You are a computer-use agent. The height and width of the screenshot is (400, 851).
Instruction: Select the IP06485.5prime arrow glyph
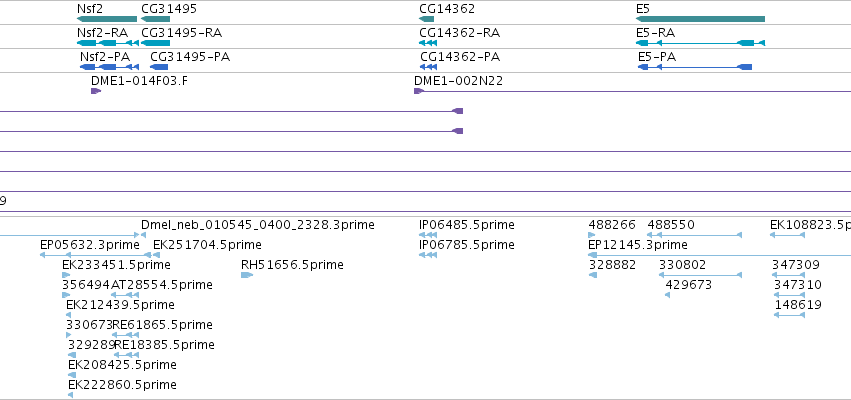428,235
